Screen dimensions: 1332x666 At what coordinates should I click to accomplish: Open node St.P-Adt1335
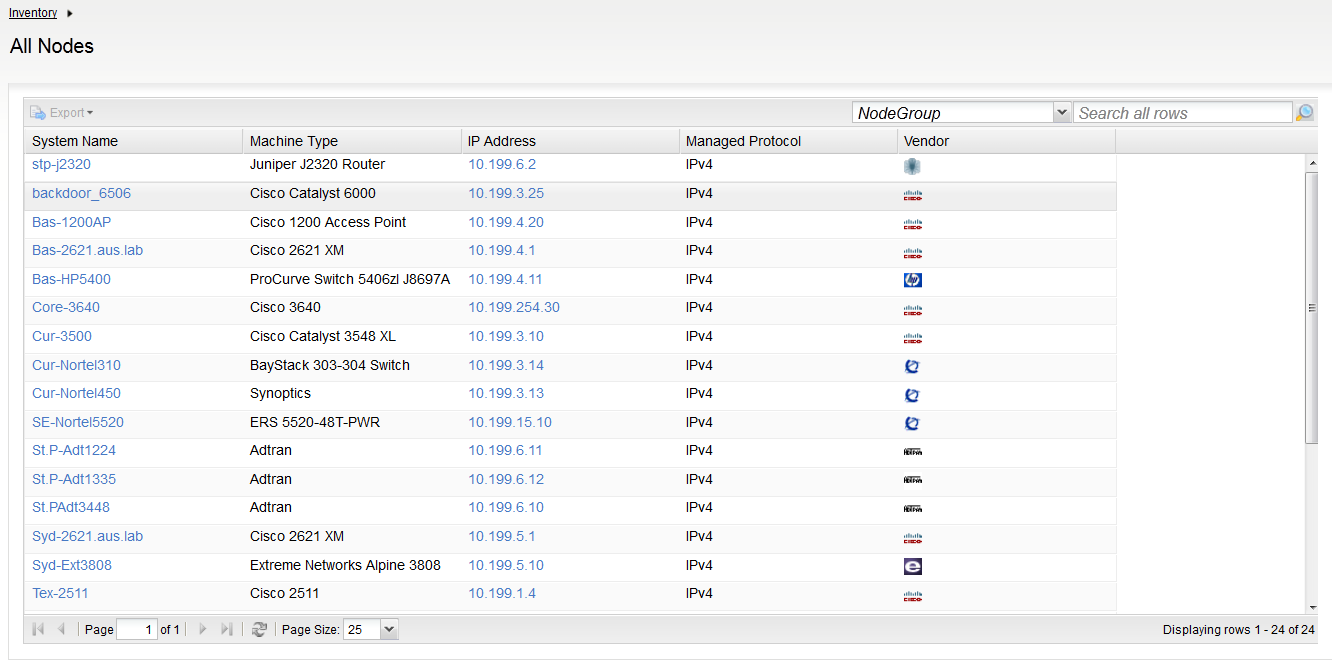[x=74, y=479]
